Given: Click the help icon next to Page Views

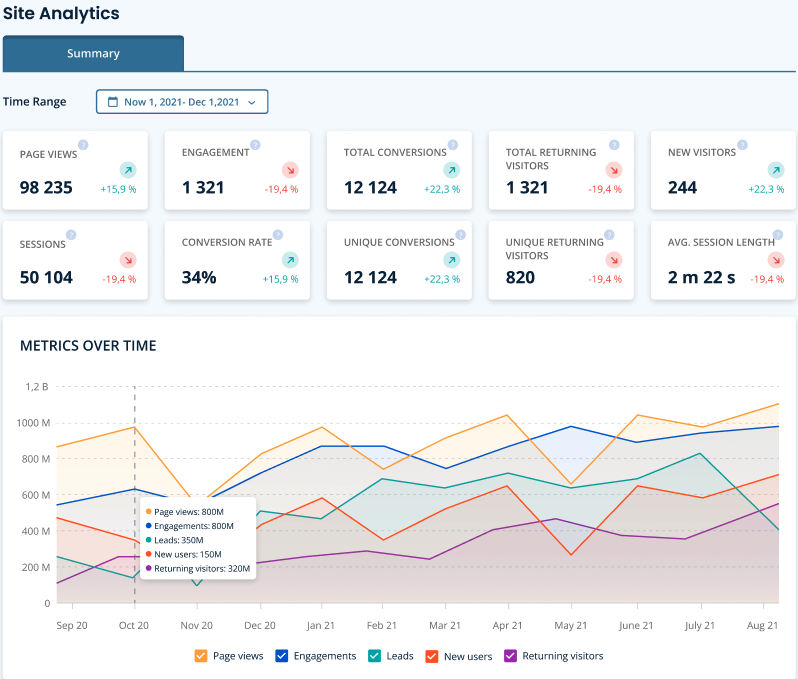Looking at the screenshot, I should (83, 145).
